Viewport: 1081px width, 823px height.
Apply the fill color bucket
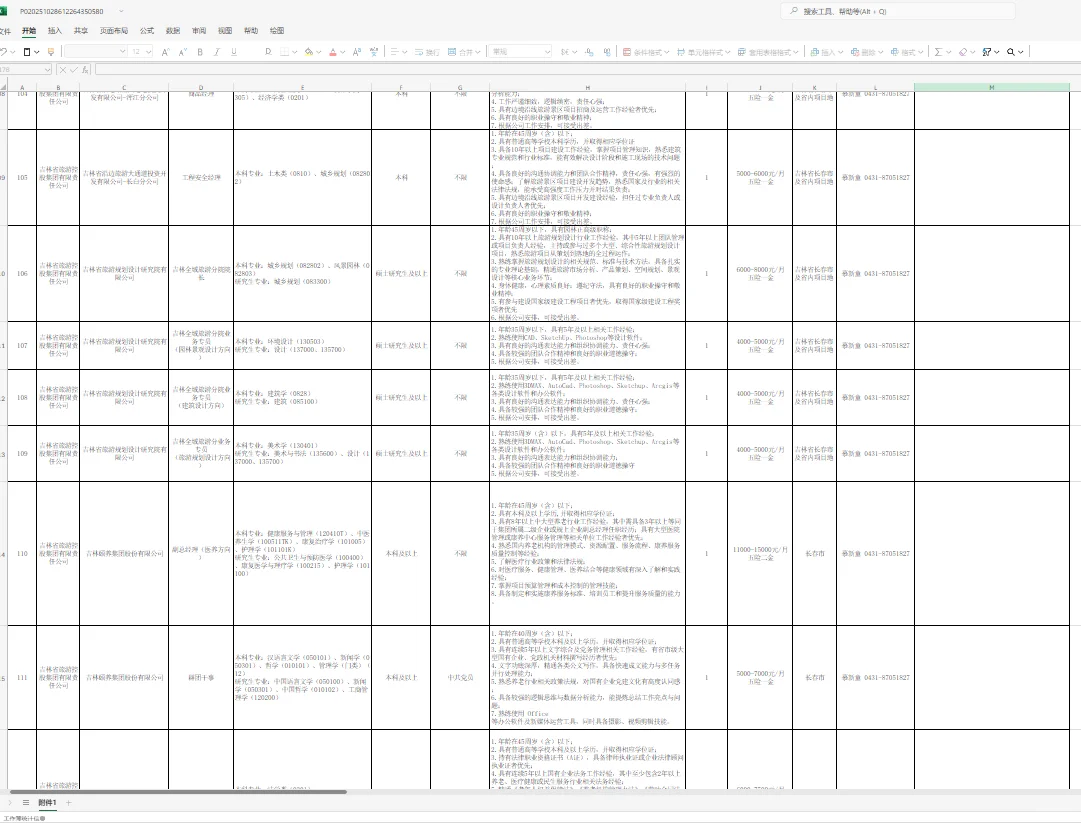[x=309, y=52]
